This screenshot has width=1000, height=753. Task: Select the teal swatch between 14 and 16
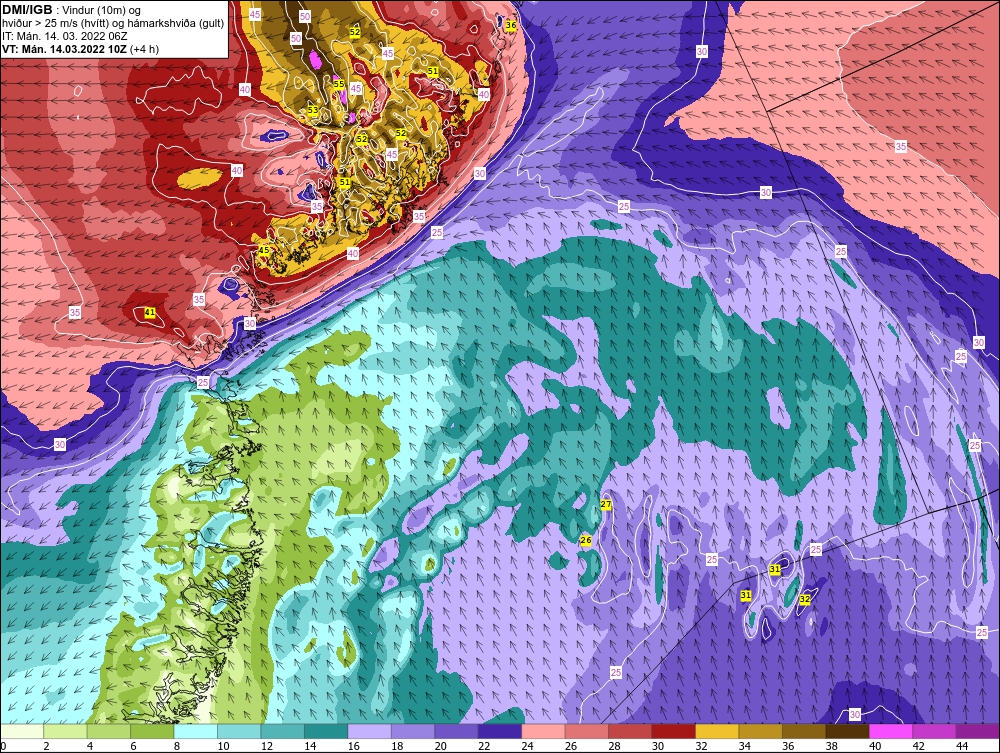(x=326, y=731)
